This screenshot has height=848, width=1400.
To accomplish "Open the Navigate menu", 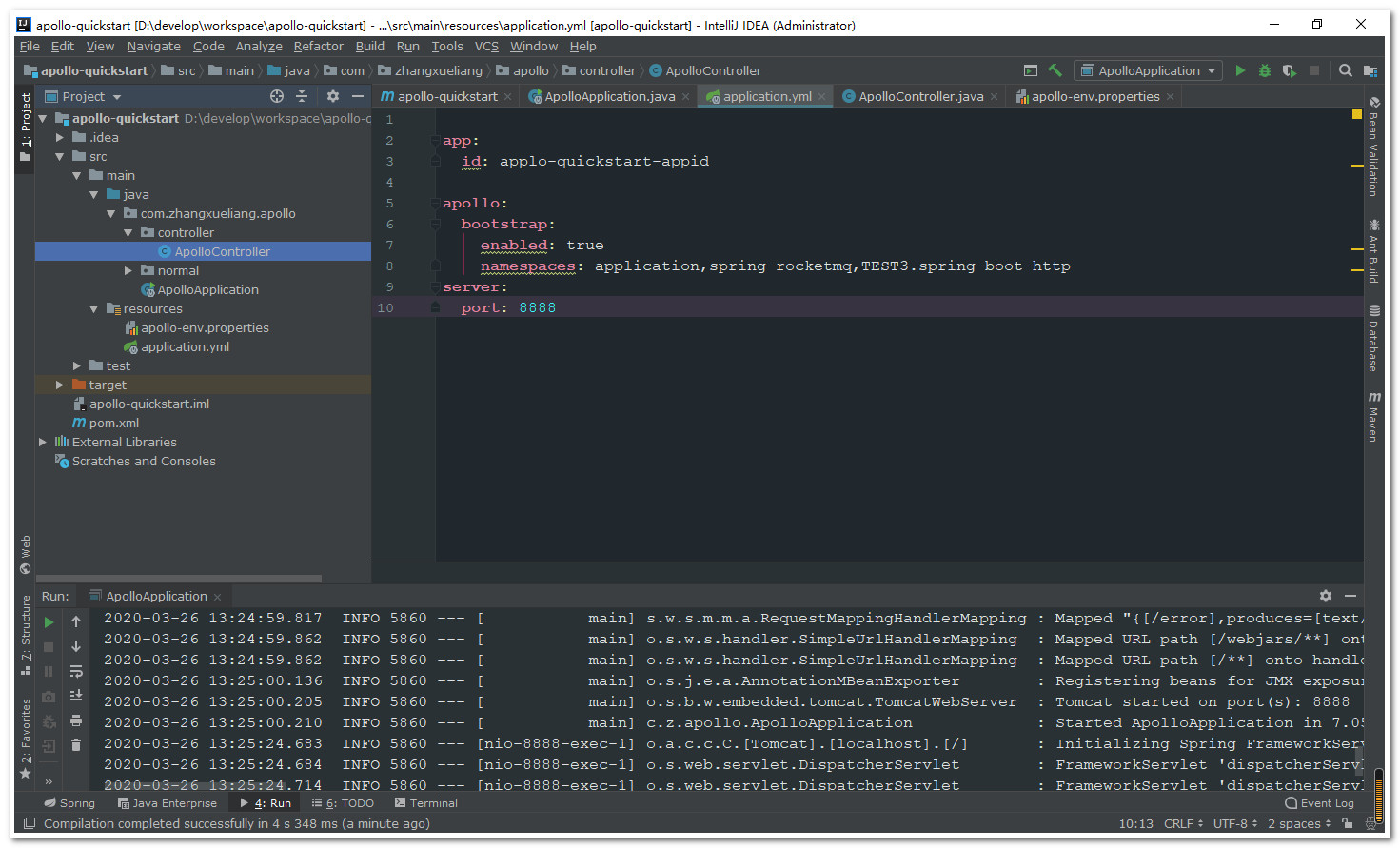I will [153, 46].
